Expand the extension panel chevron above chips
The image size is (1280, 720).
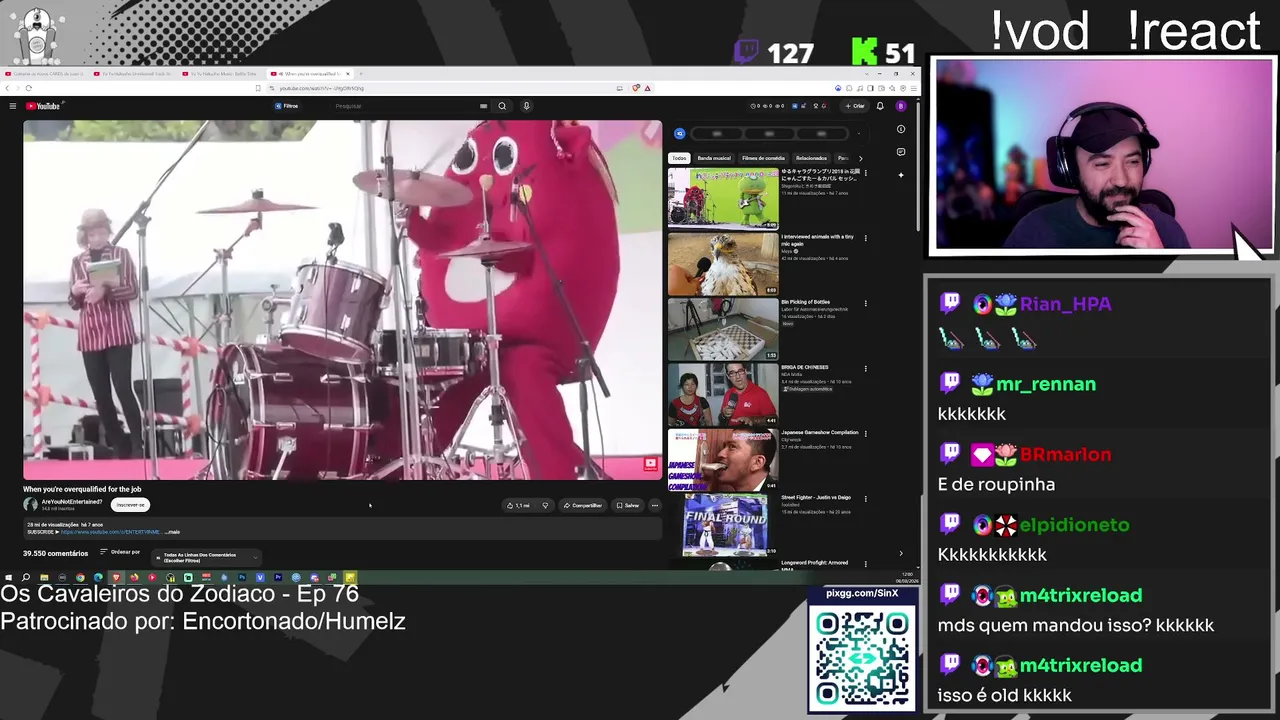click(859, 133)
